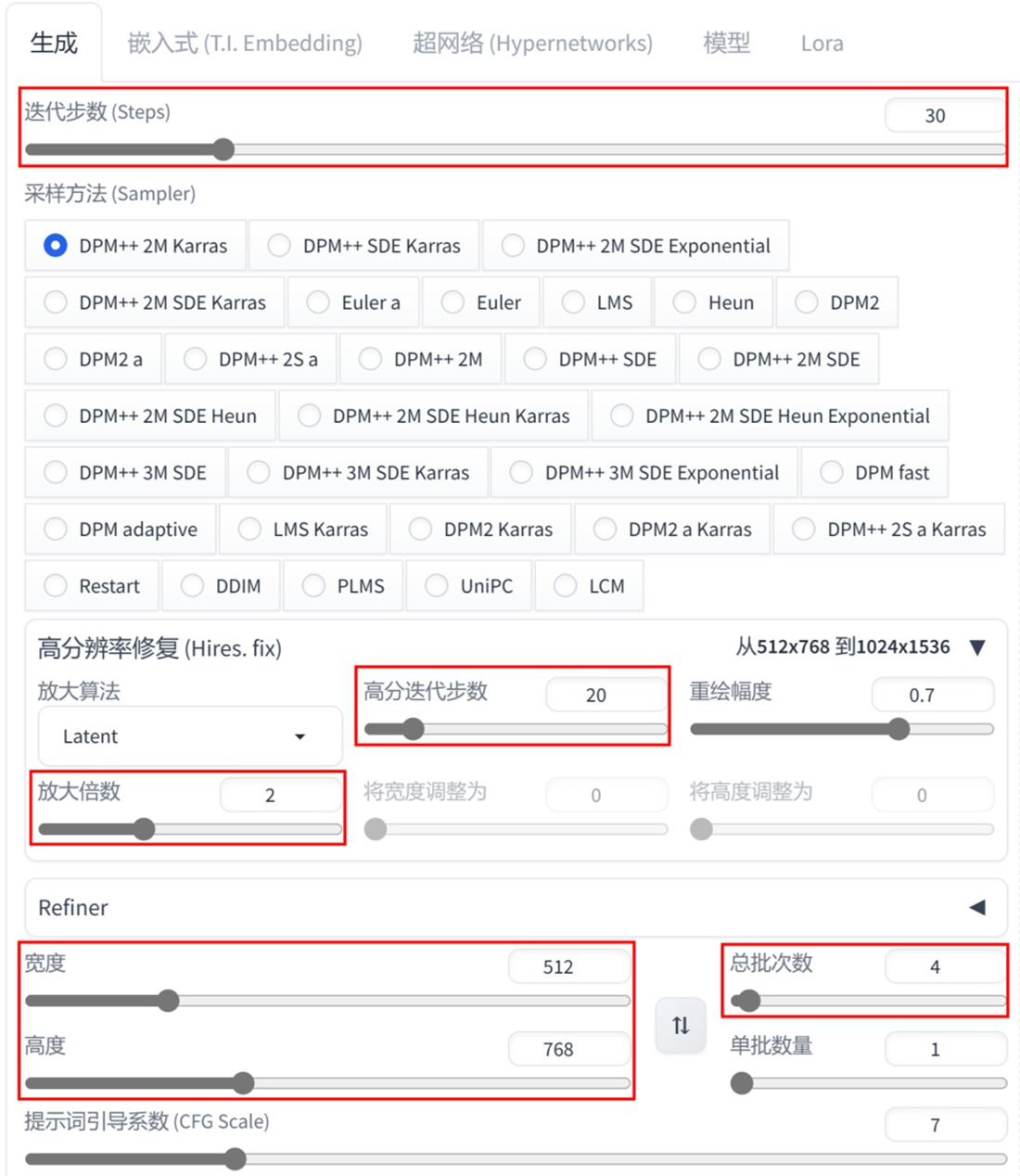This screenshot has width=1020, height=1176.
Task: Click the CFG Scale slider handle
Action: coord(236,1158)
